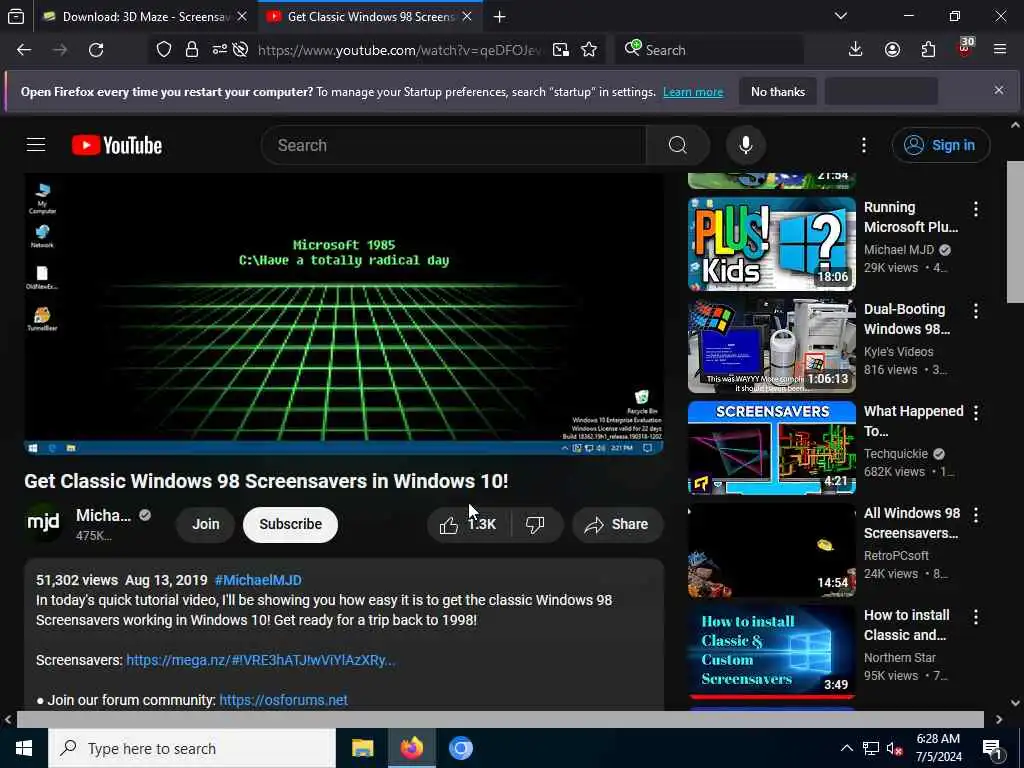The height and width of the screenshot is (768, 1024).
Task: Open the extensions puzzle icon
Action: click(x=929, y=50)
